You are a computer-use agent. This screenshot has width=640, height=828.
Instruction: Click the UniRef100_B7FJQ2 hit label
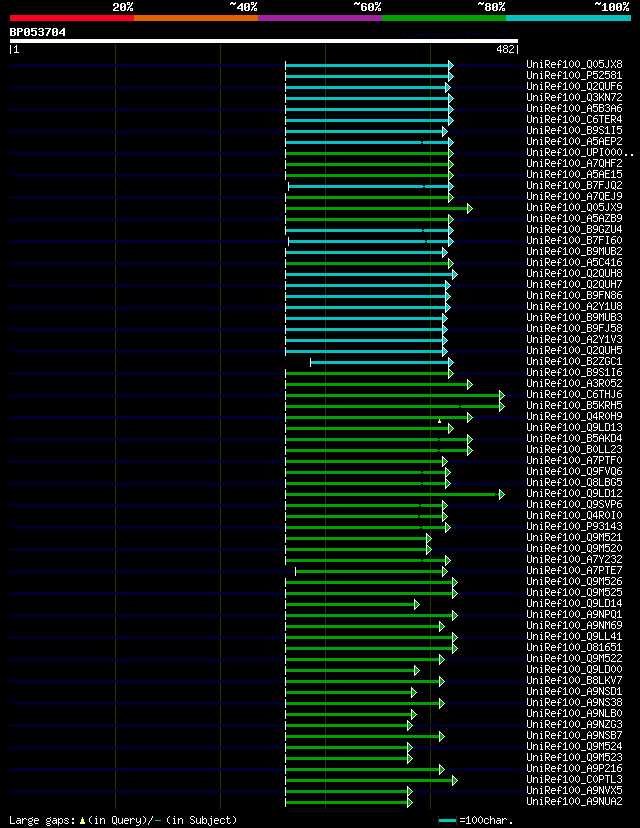pyautogui.click(x=574, y=186)
